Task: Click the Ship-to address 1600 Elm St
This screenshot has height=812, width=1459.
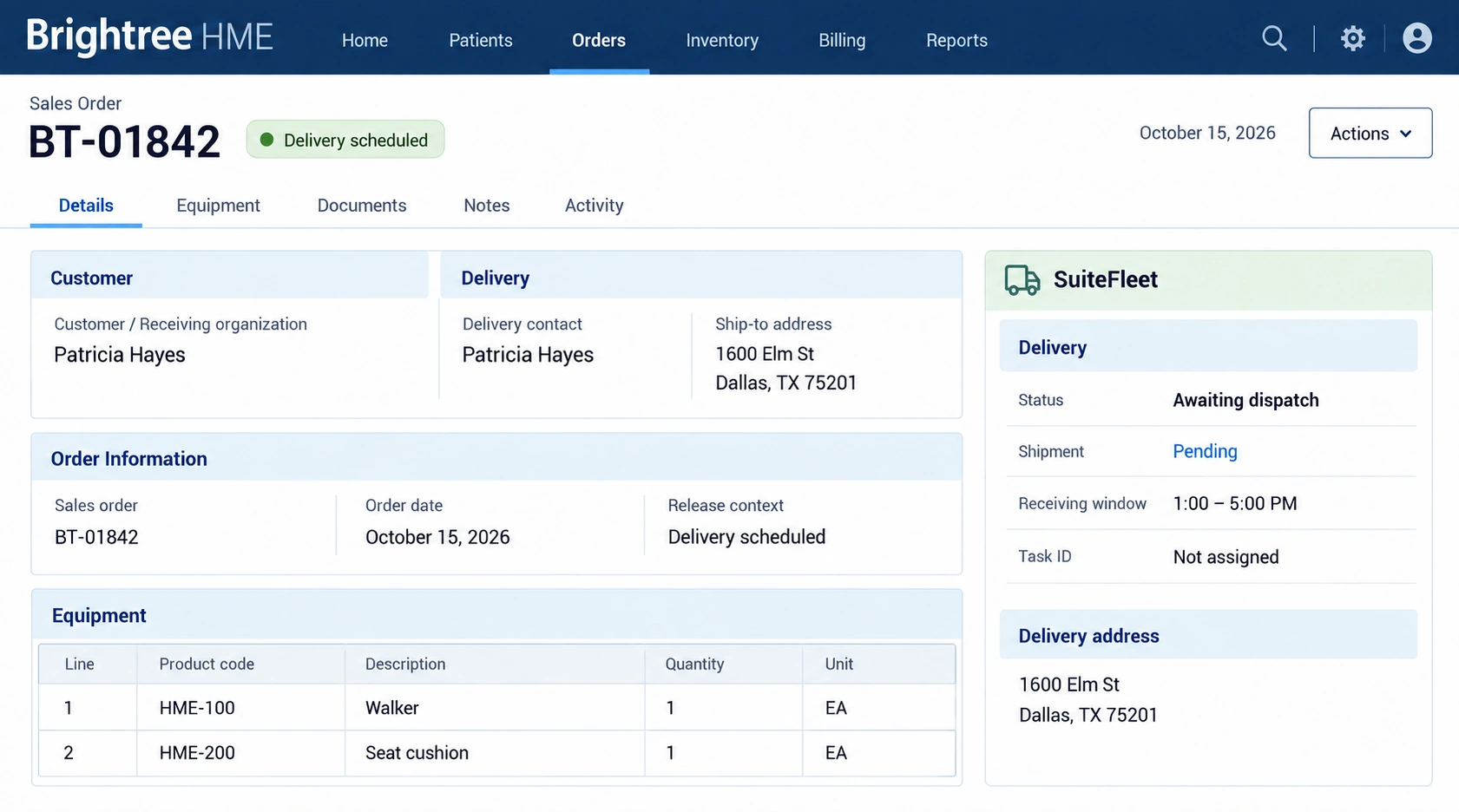Action: point(765,354)
